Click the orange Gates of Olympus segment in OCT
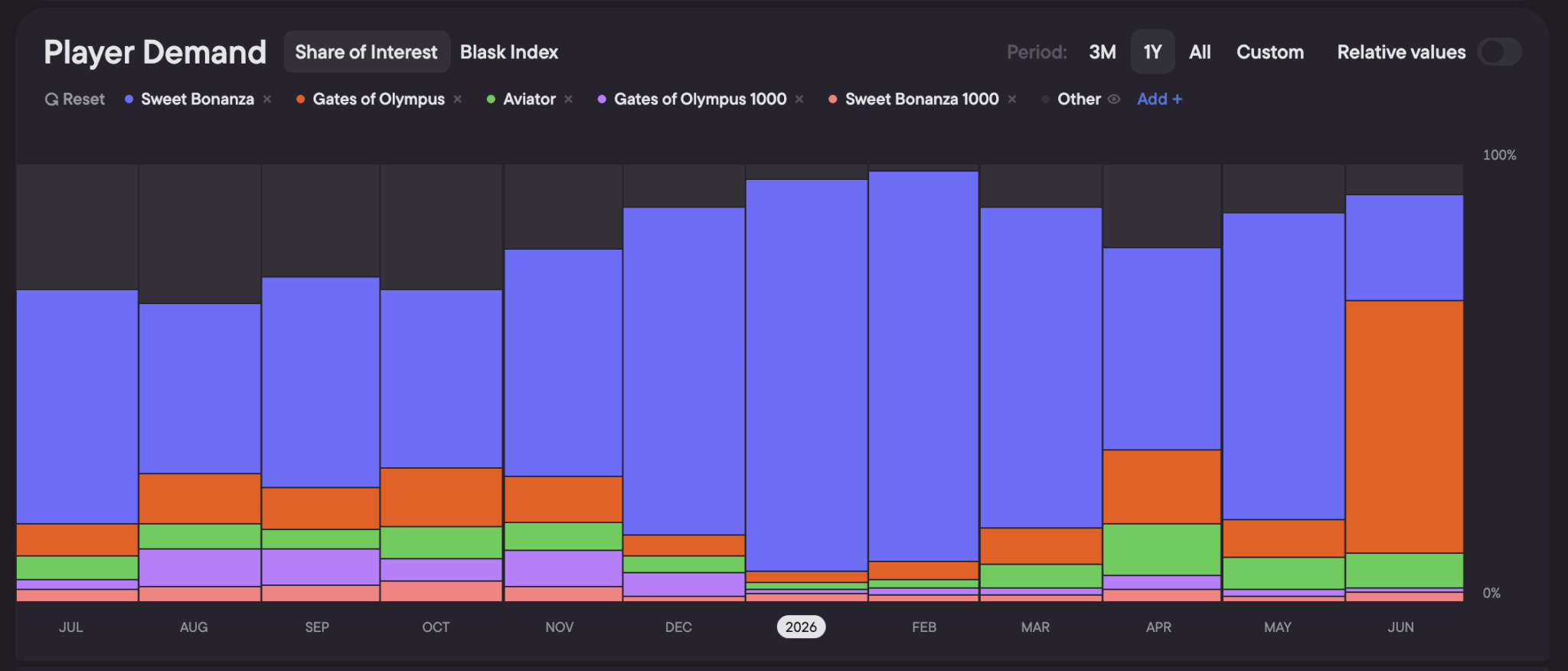The width and height of the screenshot is (1568, 671). tap(441, 497)
